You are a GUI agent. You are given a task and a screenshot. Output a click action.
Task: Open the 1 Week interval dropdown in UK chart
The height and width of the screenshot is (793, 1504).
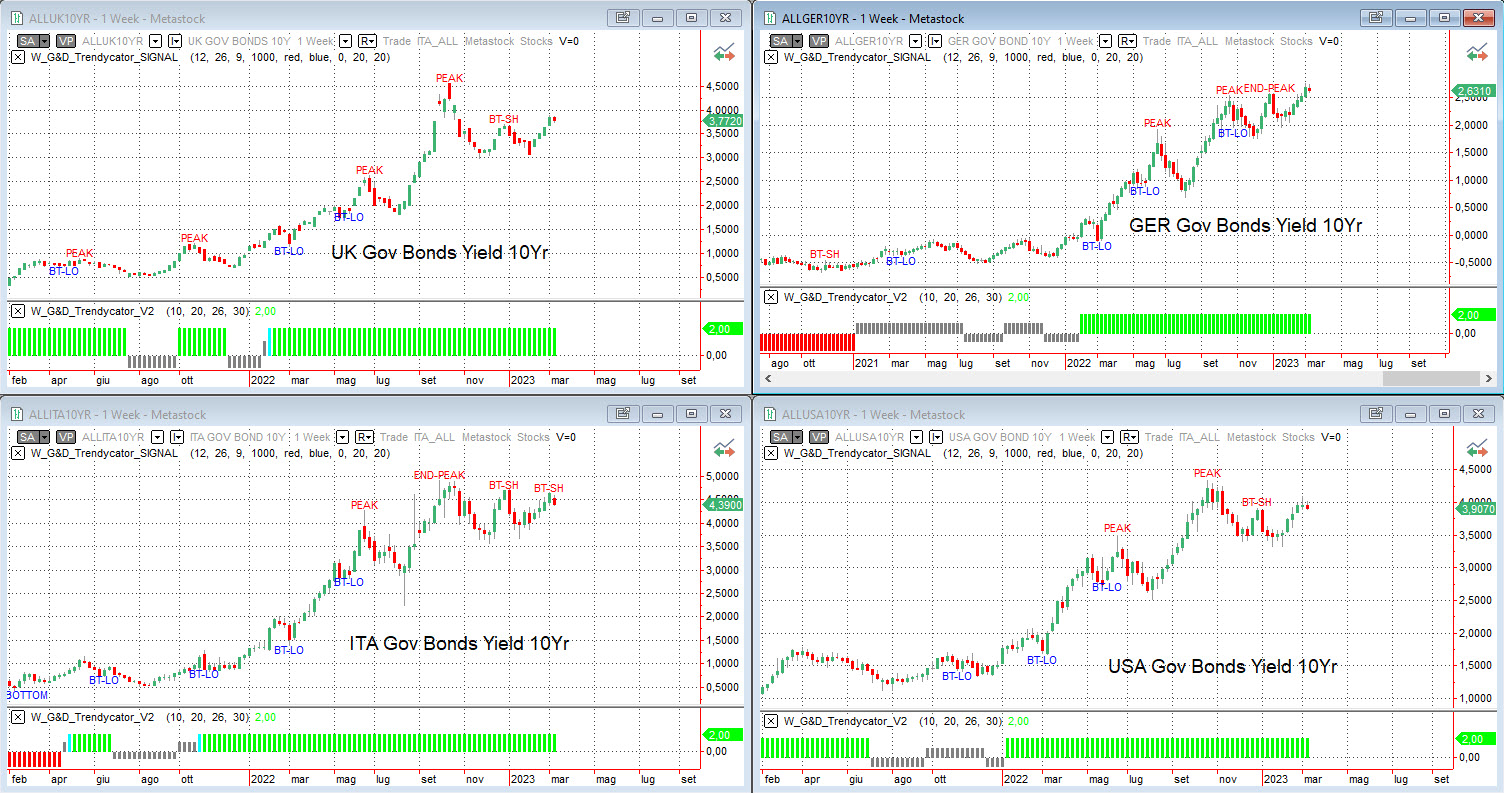345,41
